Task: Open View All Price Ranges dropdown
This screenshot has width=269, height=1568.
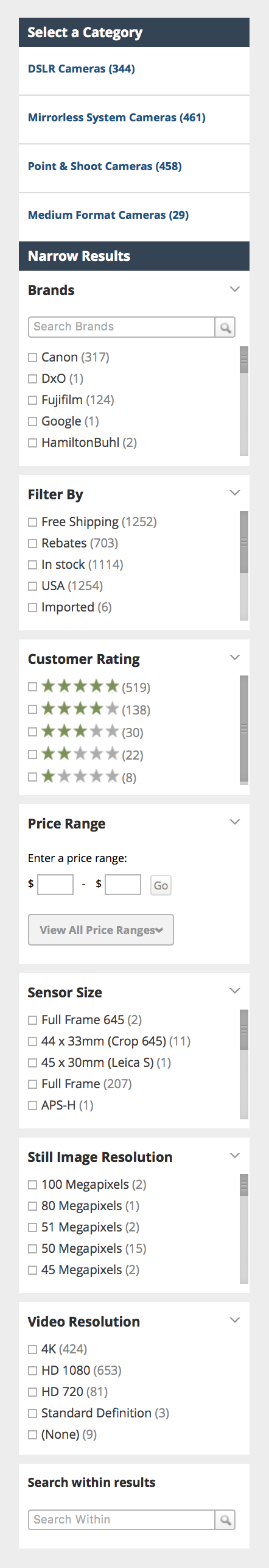Action: (x=101, y=930)
